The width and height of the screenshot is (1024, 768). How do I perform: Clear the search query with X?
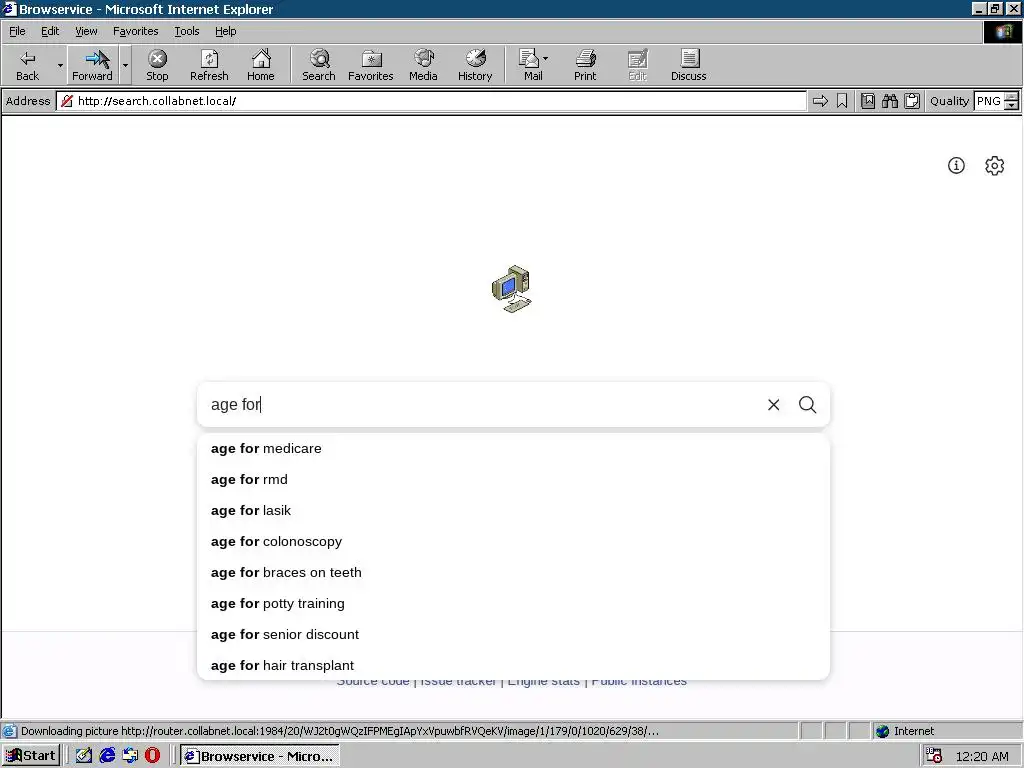[x=773, y=405]
